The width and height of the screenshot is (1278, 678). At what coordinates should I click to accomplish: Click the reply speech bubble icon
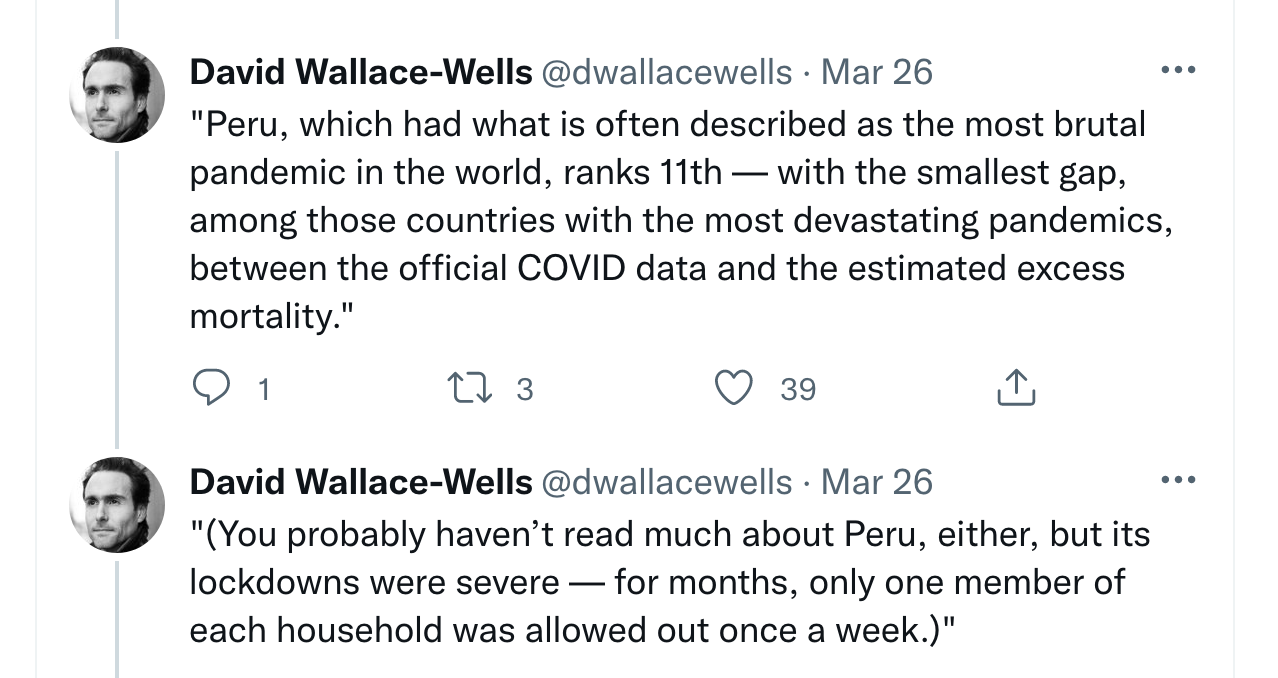[211, 388]
